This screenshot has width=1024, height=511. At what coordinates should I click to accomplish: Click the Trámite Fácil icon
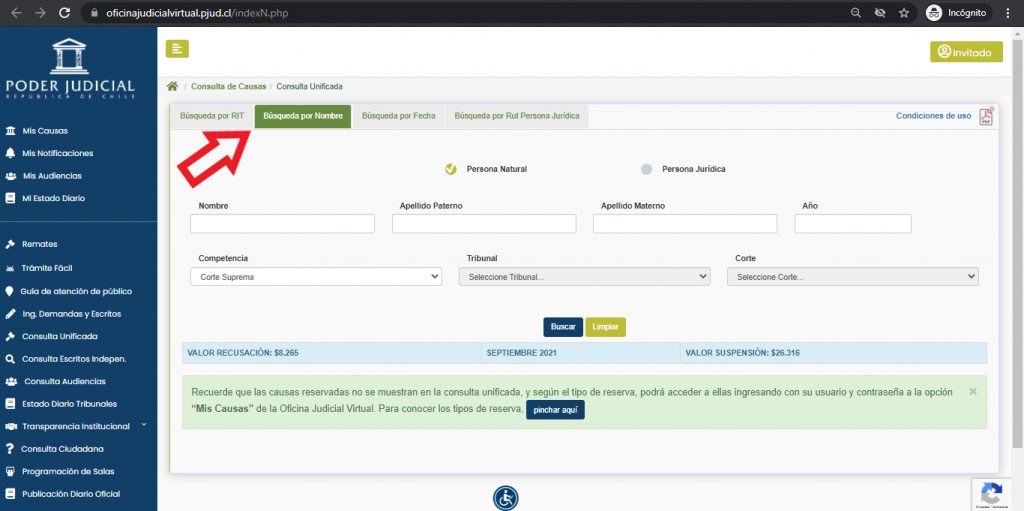coord(10,268)
